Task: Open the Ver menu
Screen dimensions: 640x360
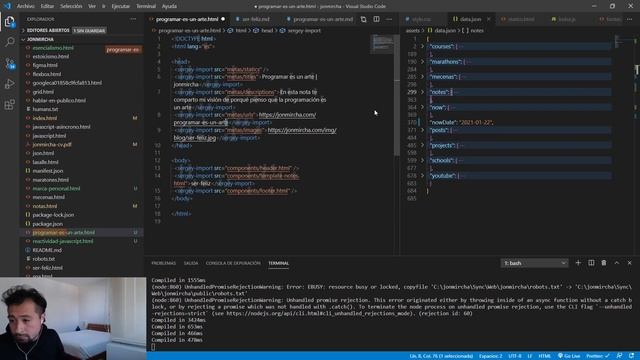Action: pos(92,6)
